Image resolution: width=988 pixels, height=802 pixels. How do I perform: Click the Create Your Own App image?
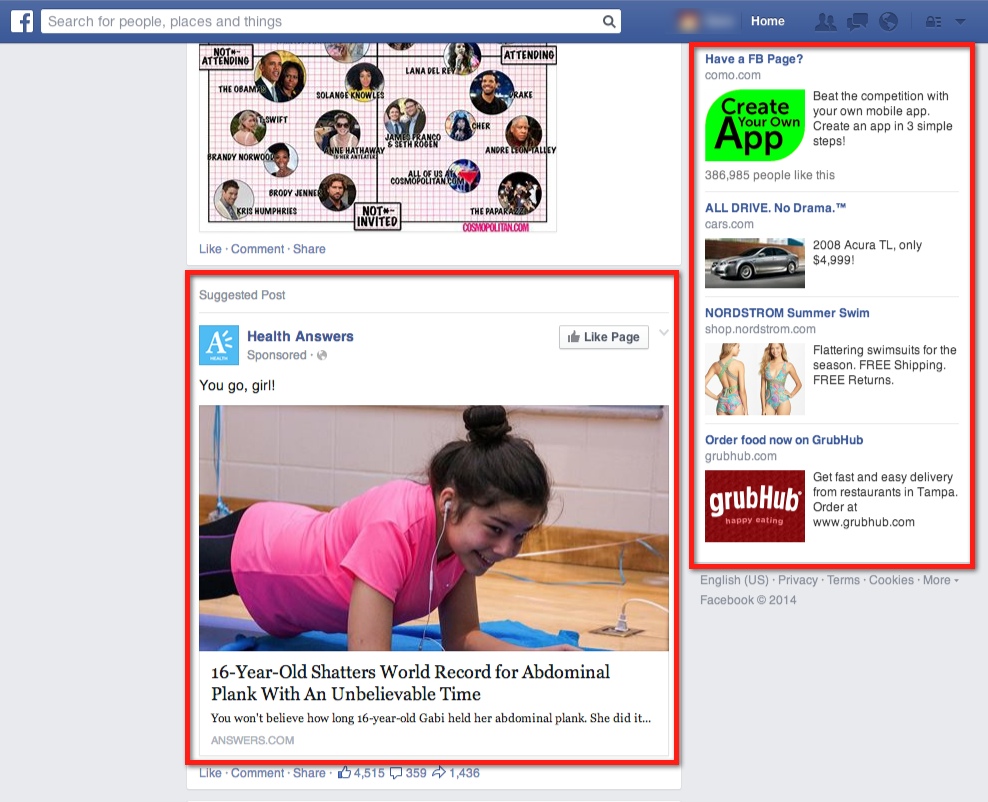pyautogui.click(x=755, y=125)
